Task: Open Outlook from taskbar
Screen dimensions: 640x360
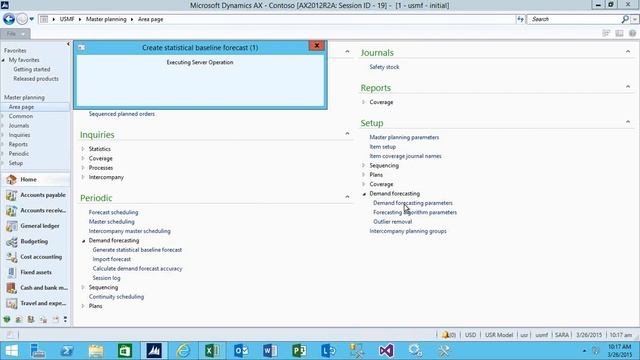Action: point(241,351)
